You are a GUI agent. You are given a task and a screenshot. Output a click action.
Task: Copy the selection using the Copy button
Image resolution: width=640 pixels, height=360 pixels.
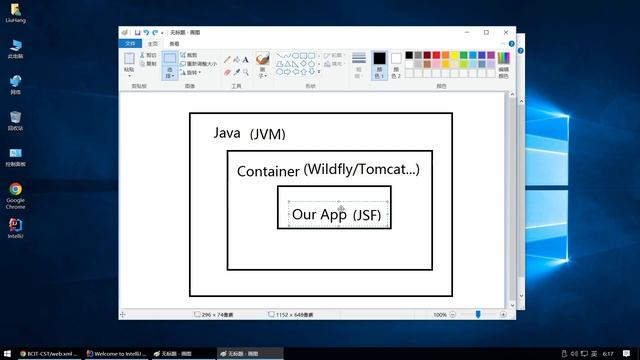pos(148,64)
